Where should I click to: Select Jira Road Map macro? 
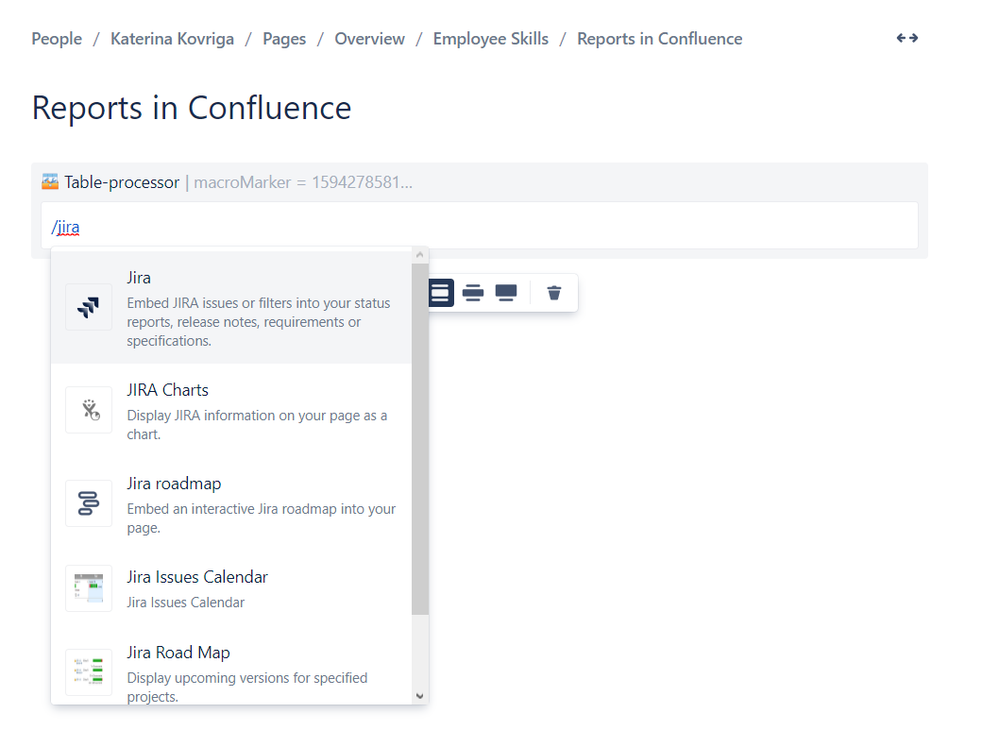click(231, 666)
